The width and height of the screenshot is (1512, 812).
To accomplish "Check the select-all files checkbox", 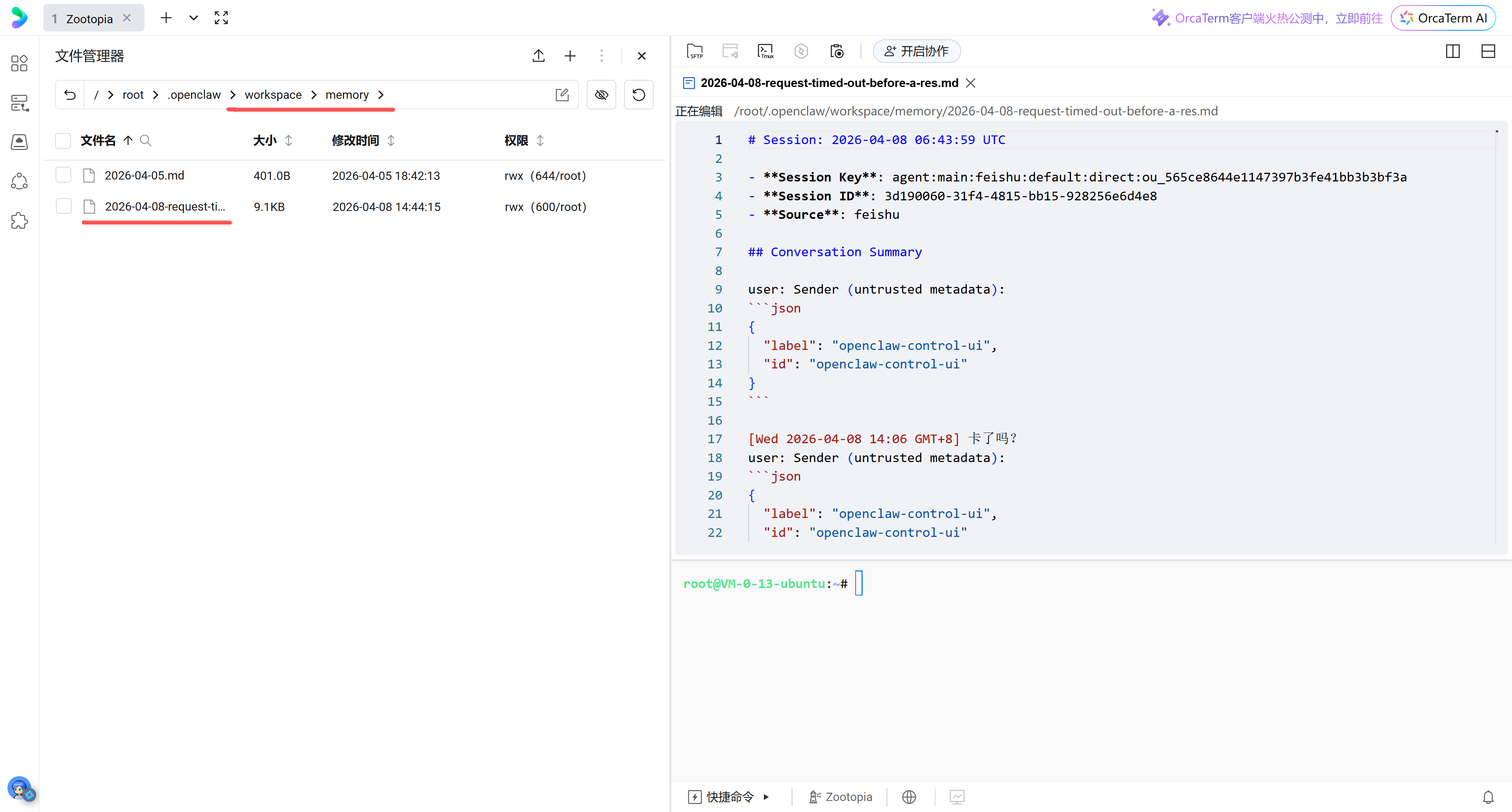I will click(63, 141).
